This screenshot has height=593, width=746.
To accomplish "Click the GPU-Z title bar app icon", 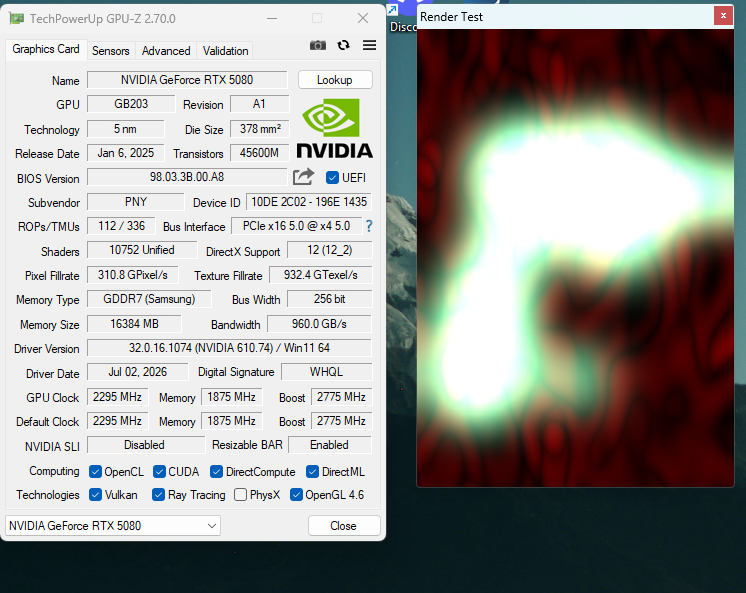I will [x=17, y=19].
